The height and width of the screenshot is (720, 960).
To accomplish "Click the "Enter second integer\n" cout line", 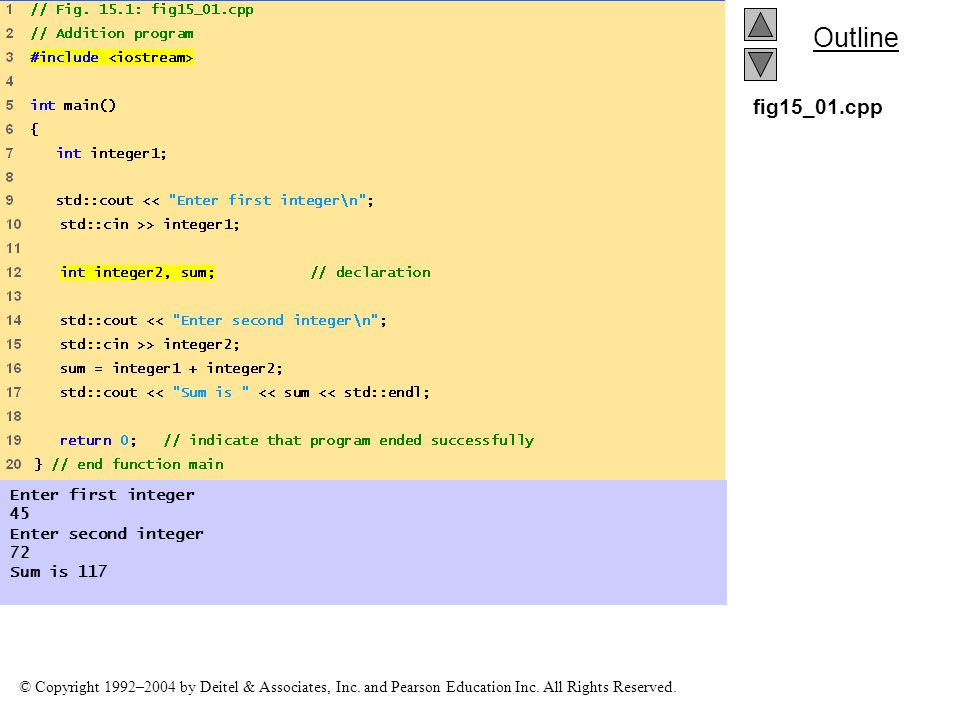I will (x=223, y=321).
